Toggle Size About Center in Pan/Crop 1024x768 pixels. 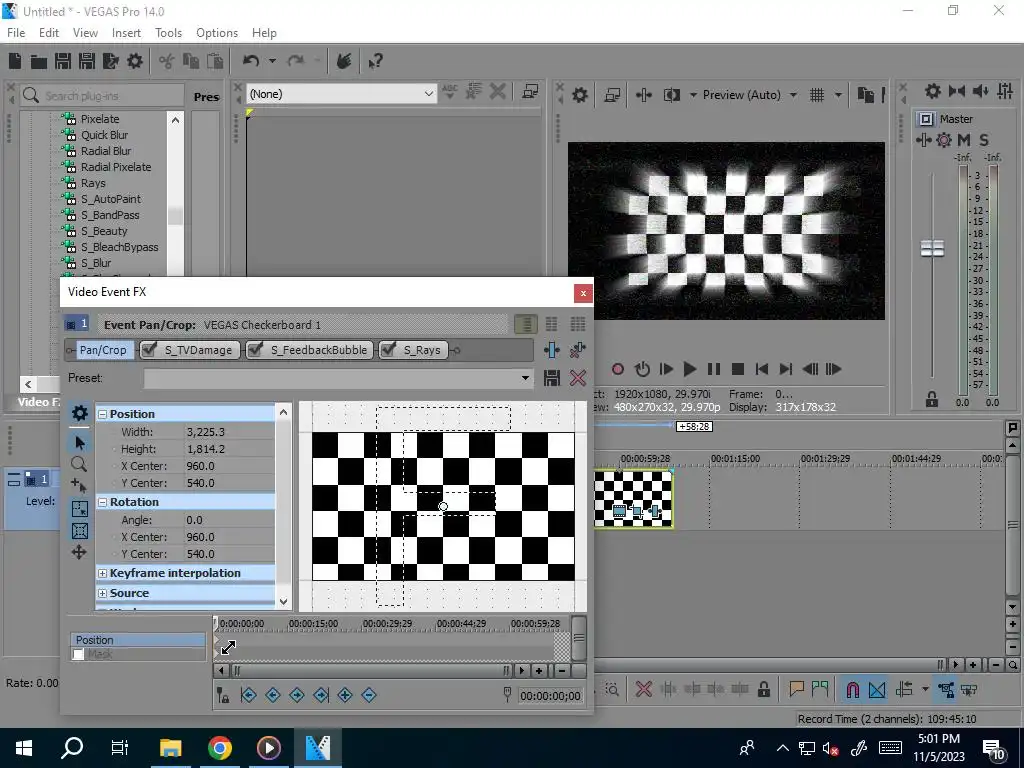click(79, 531)
